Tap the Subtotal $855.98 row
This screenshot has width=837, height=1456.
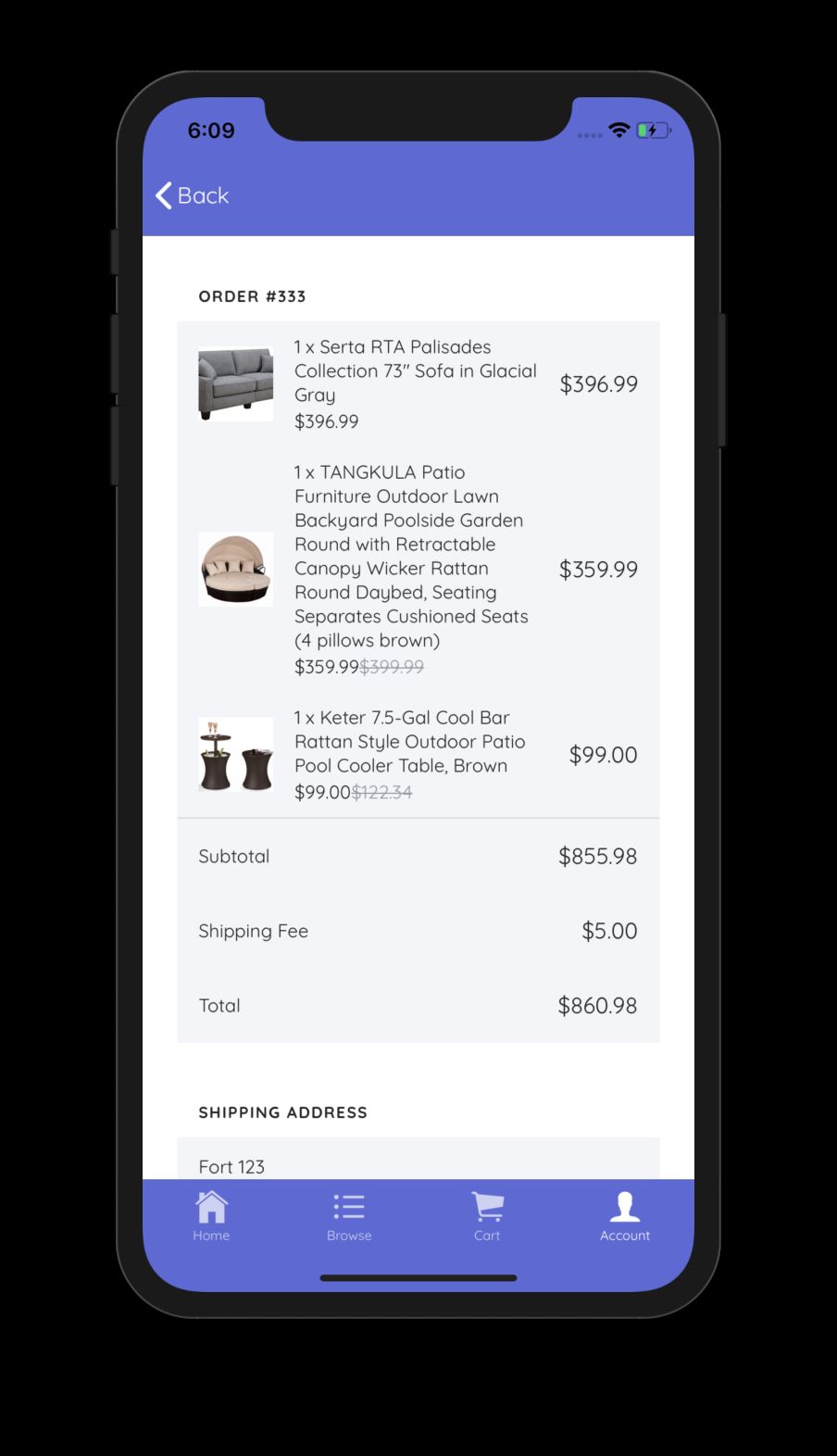pos(418,856)
